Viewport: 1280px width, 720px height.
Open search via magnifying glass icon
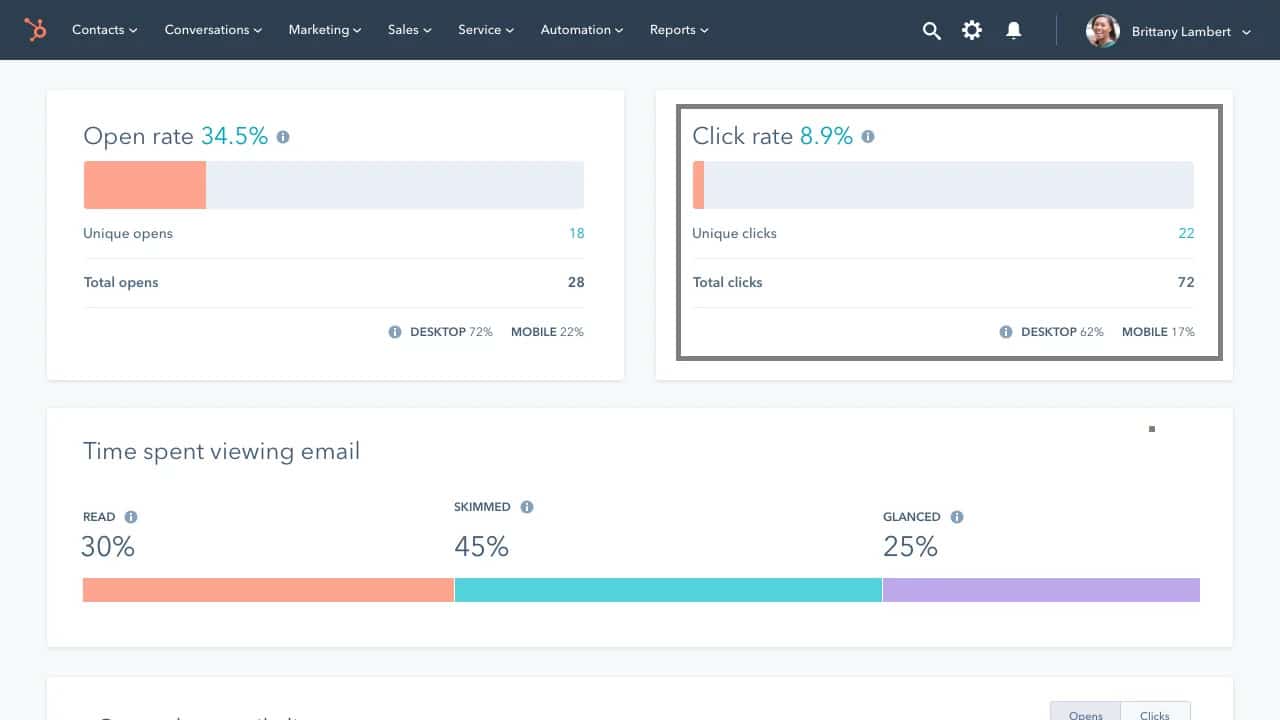point(931,31)
